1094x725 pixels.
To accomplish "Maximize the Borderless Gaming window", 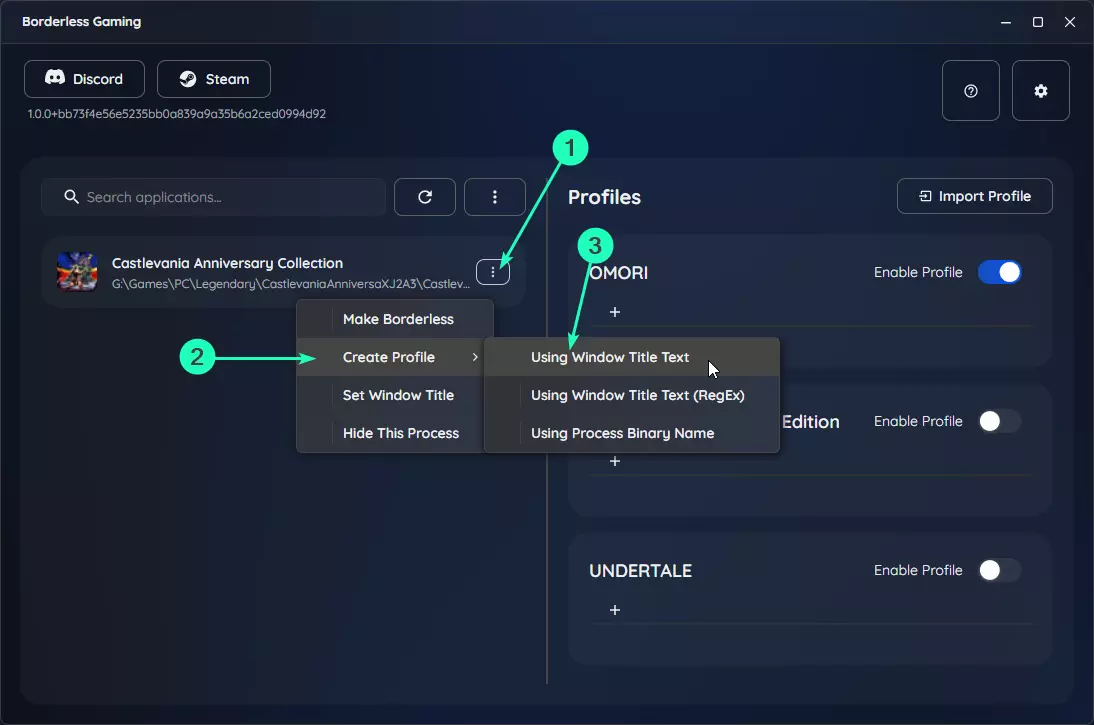I will pos(1037,22).
